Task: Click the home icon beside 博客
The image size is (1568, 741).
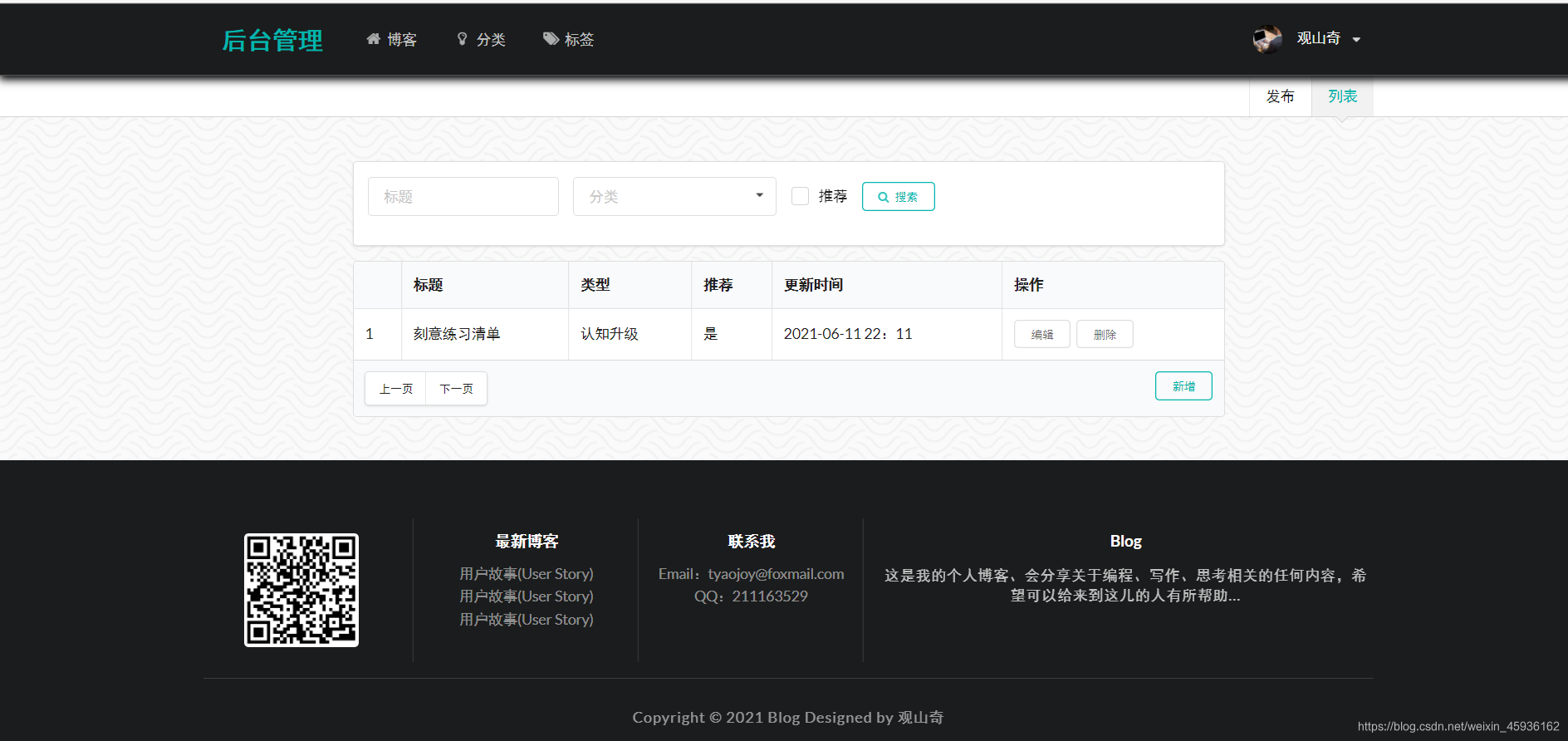Action: click(373, 39)
